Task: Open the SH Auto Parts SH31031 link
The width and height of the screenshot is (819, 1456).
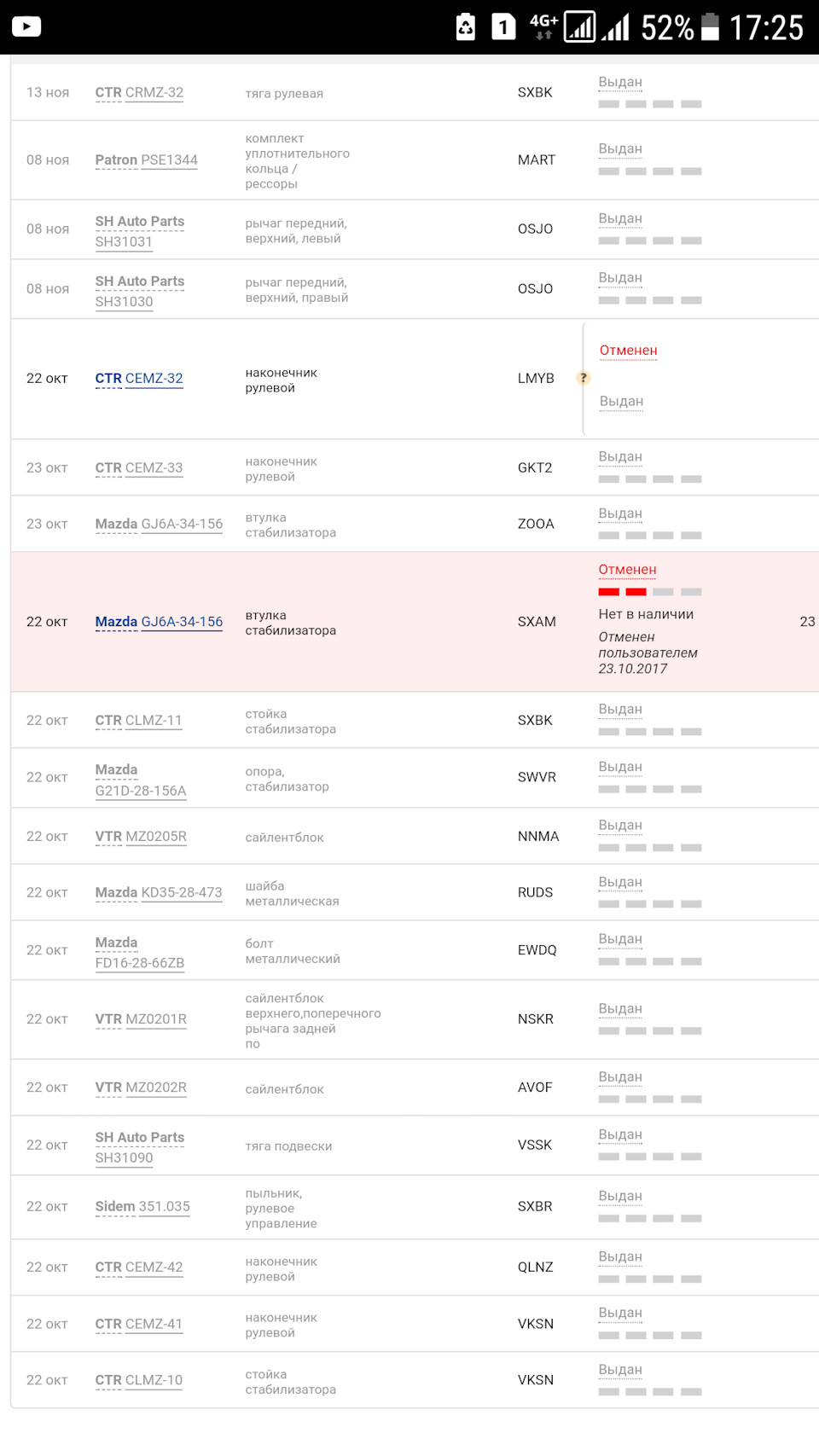Action: [x=139, y=231]
